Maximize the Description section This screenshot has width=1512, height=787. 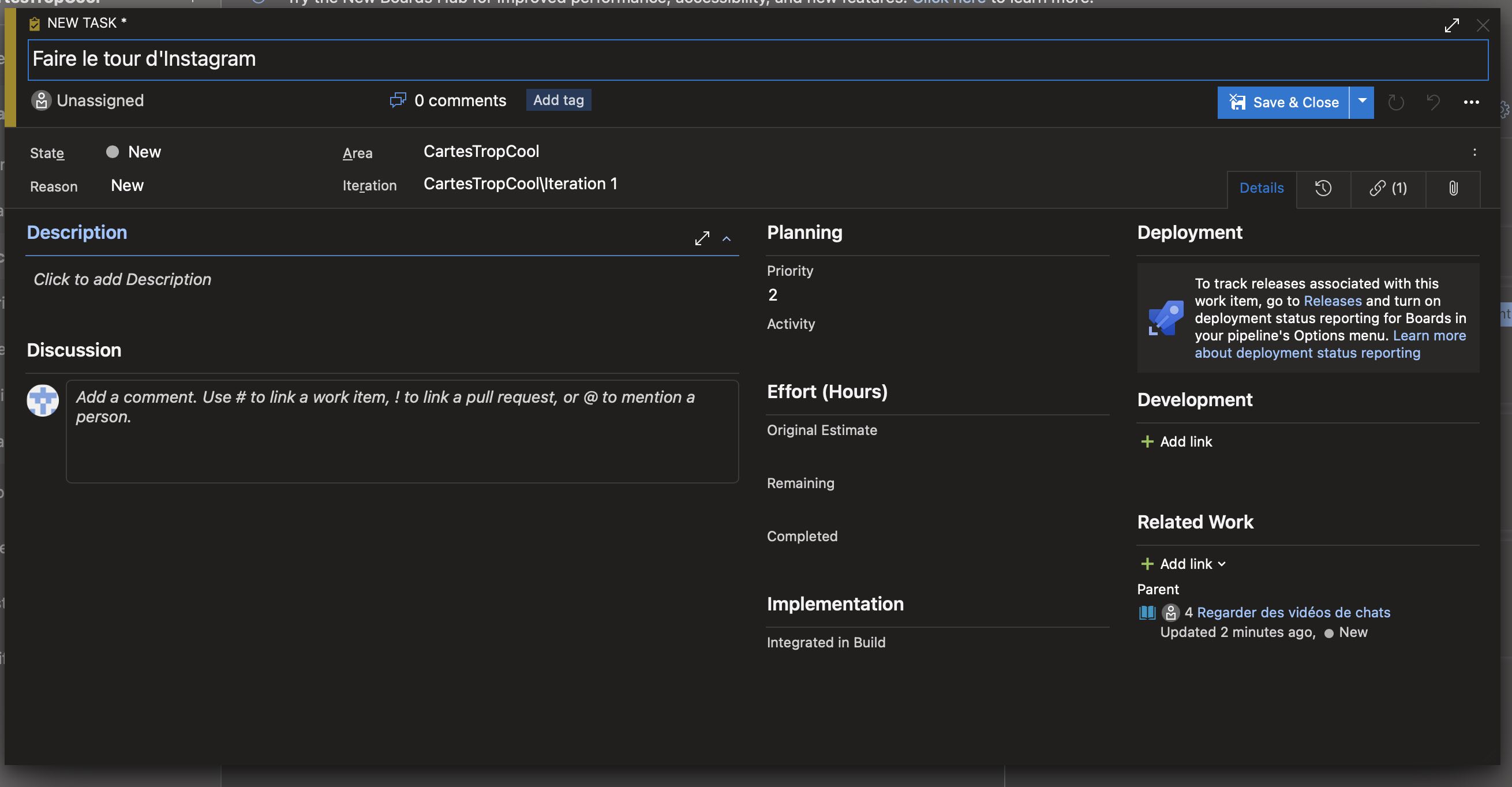point(702,238)
